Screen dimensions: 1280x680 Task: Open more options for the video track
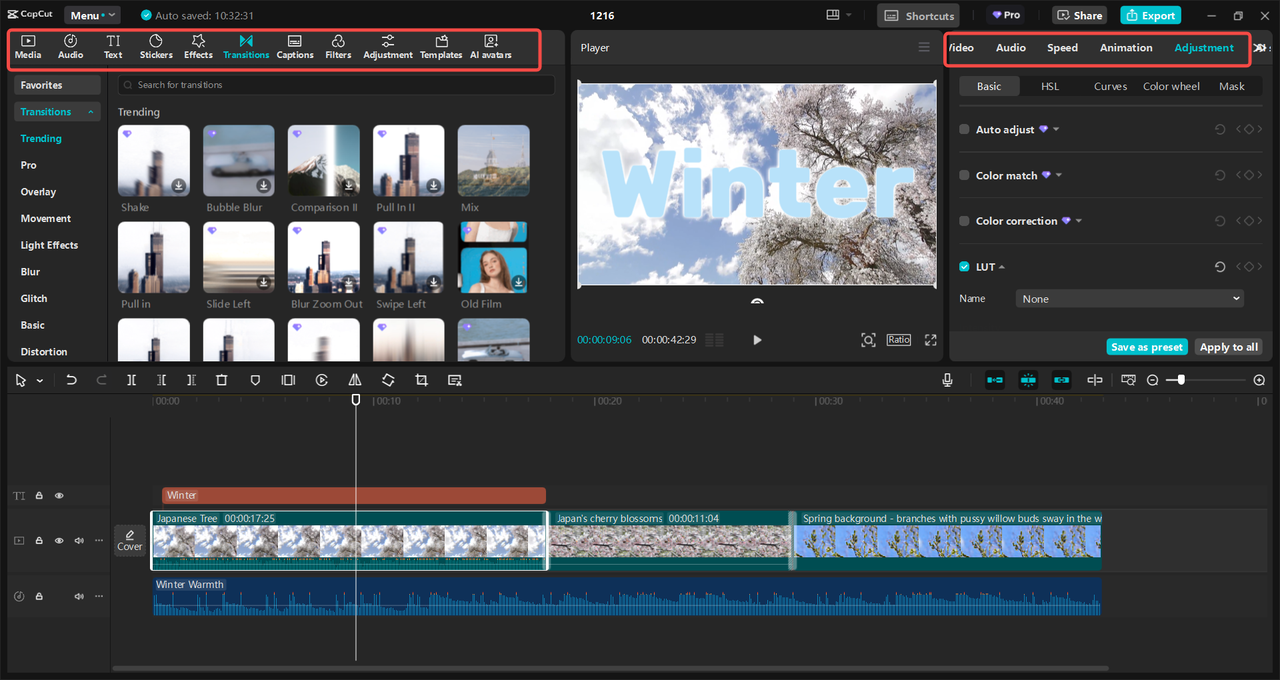pos(98,541)
